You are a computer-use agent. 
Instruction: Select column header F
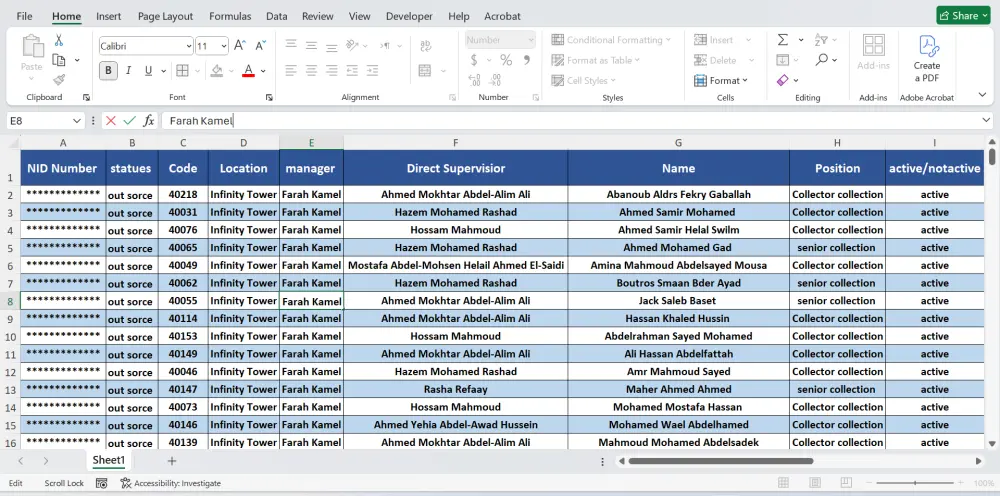455,143
